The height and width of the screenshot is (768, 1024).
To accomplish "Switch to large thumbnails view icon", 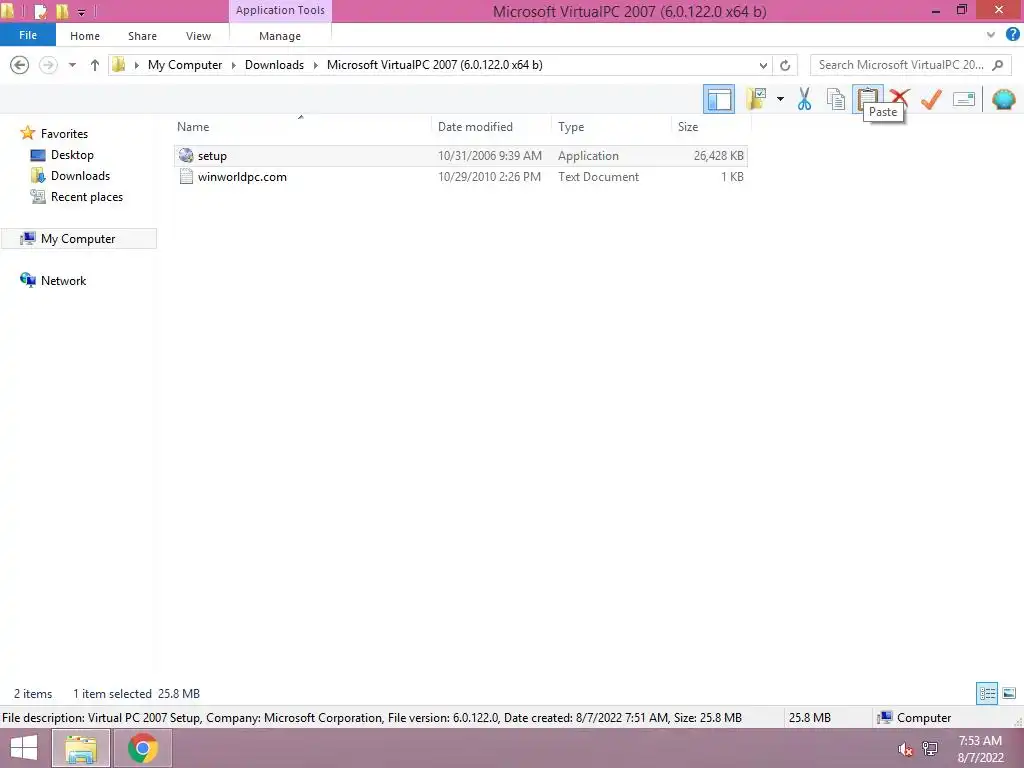I will pyautogui.click(x=1009, y=693).
